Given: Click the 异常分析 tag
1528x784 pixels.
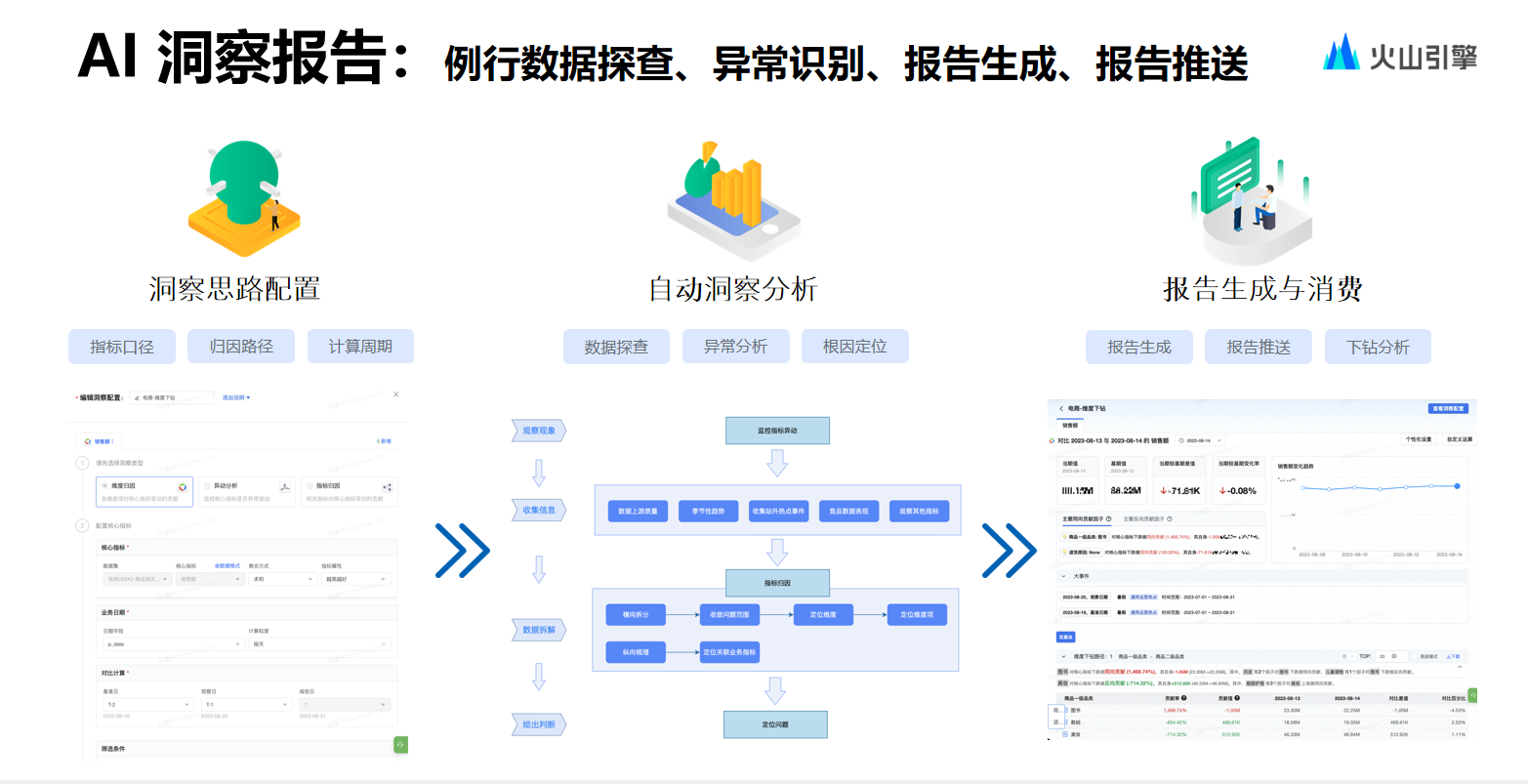Looking at the screenshot, I should (x=735, y=347).
